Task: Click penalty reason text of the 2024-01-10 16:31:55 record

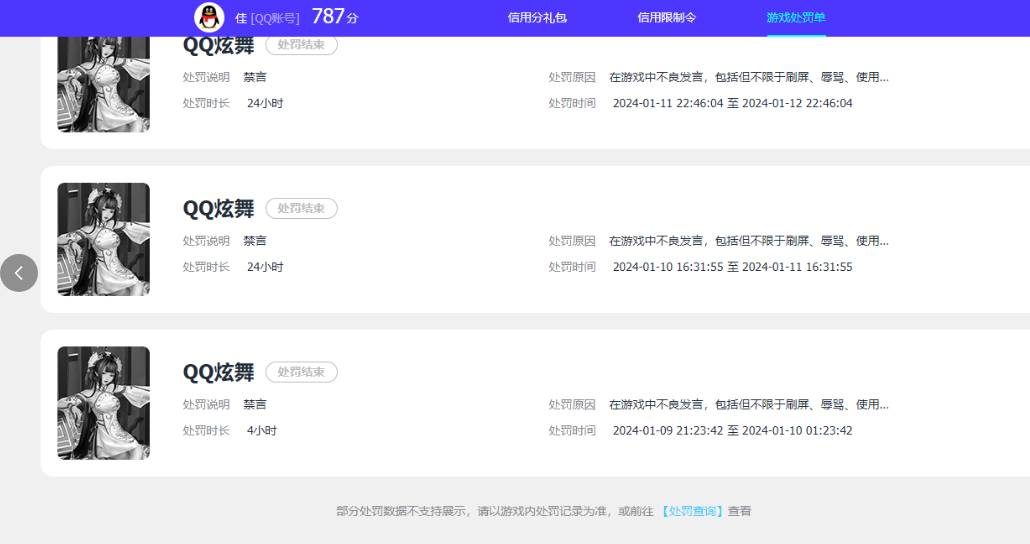Action: (749, 241)
